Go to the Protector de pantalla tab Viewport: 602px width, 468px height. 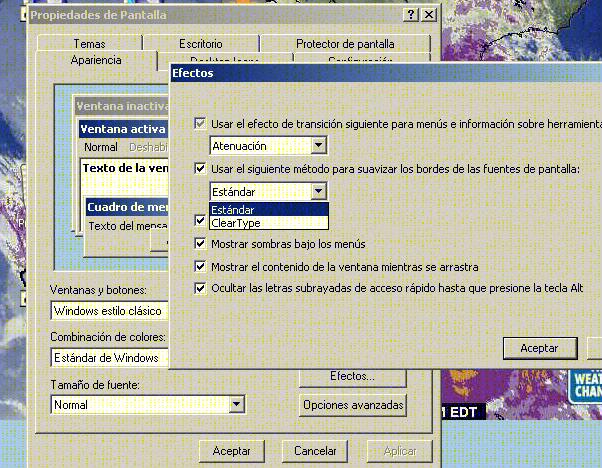click(x=345, y=44)
